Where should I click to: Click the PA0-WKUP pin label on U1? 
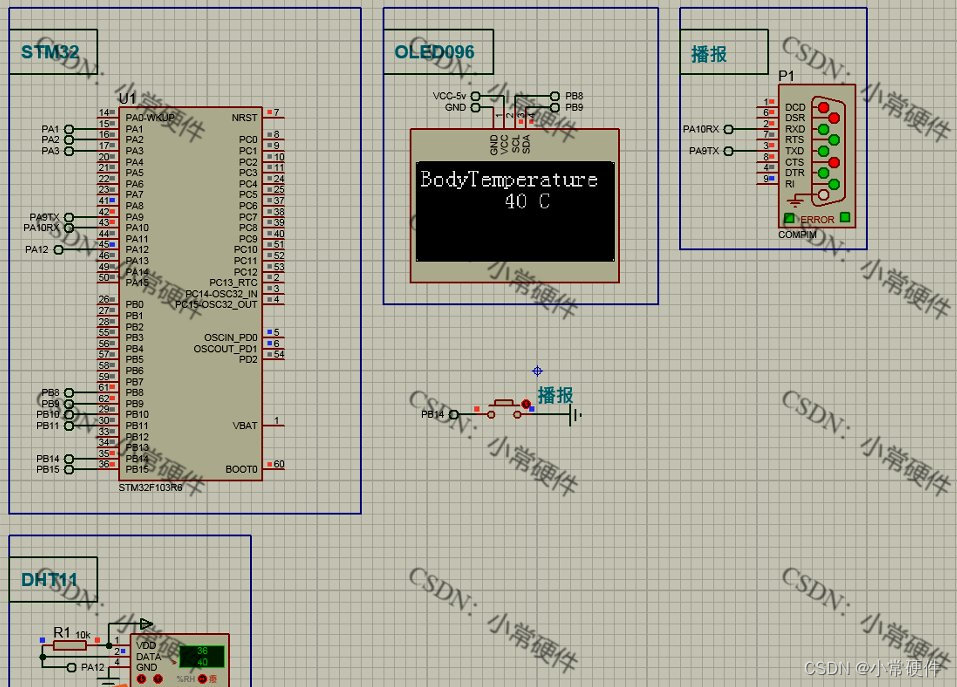[150, 117]
